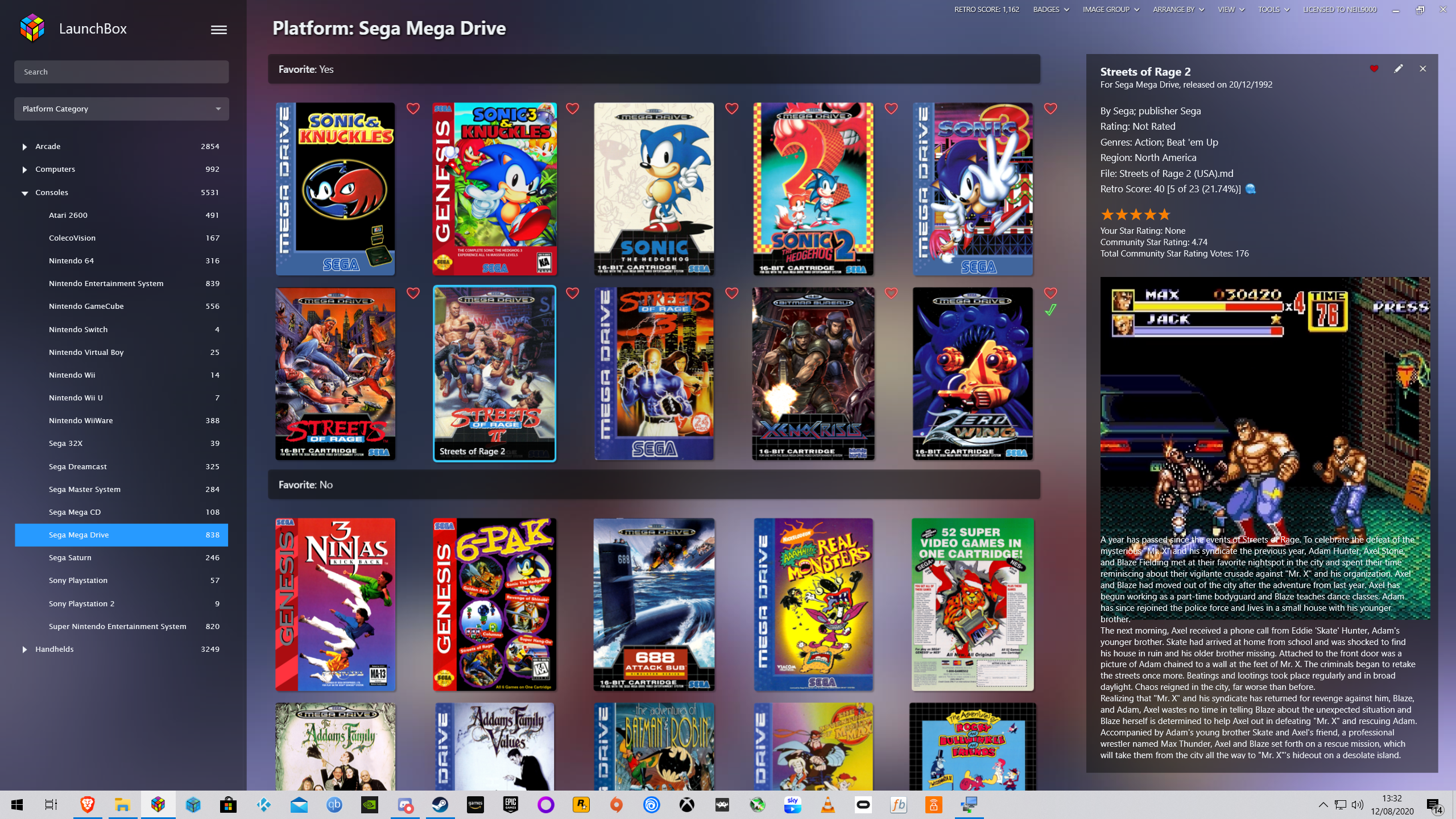Open qBittorrent from the taskbar
The height and width of the screenshot is (819, 1456).
click(x=334, y=805)
